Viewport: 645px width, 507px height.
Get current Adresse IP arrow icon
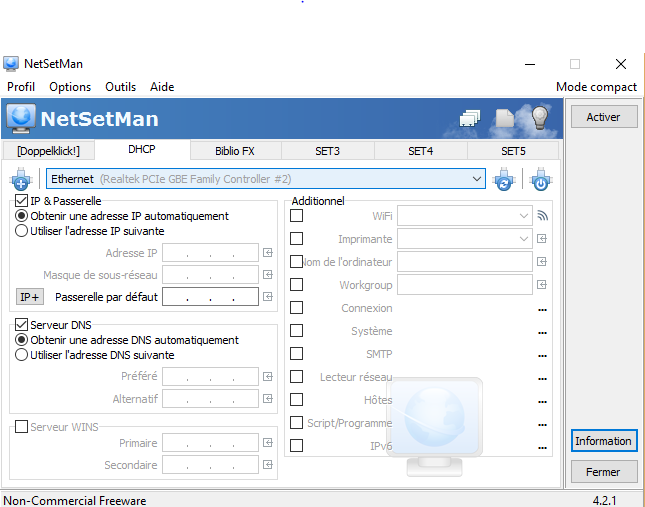point(268,253)
